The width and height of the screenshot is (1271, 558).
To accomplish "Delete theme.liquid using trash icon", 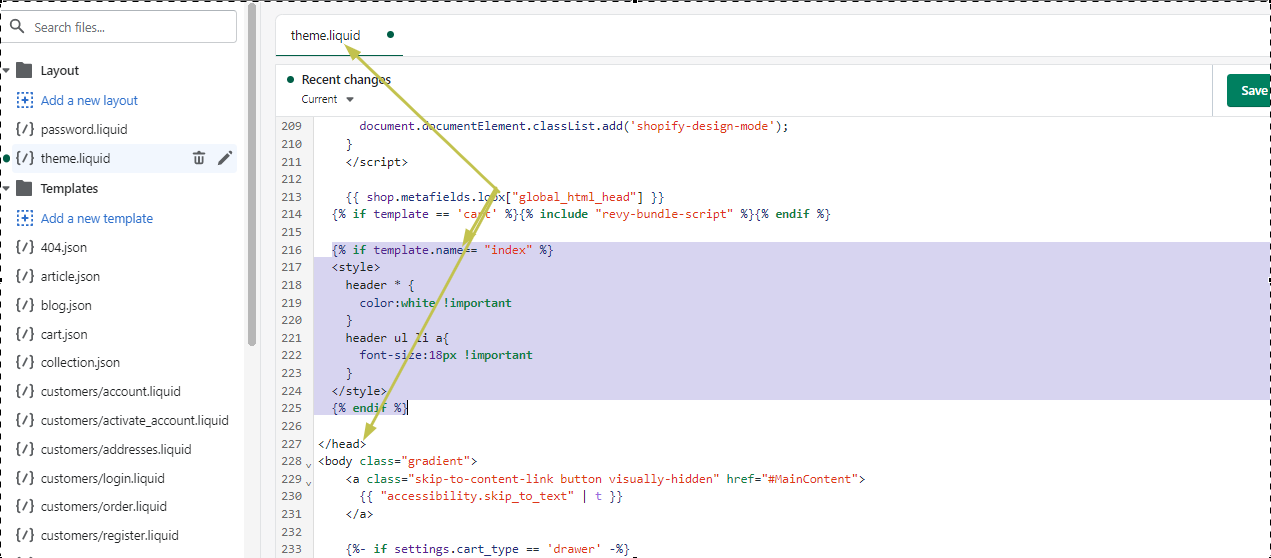I will coord(199,158).
